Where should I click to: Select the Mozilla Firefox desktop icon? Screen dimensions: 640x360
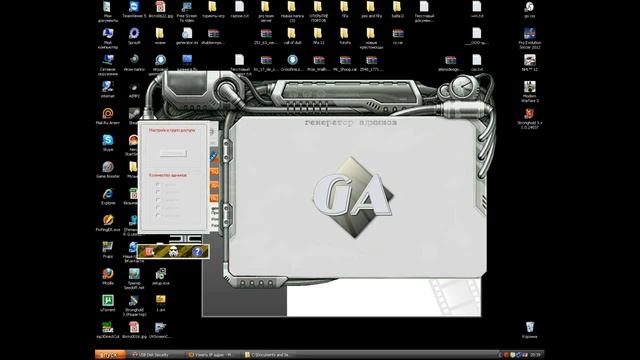tap(108, 277)
